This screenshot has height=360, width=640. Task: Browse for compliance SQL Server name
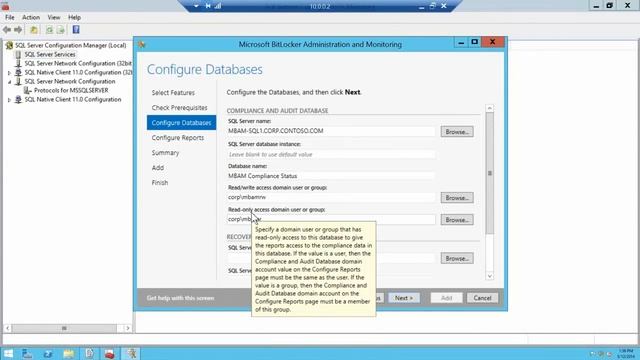(457, 132)
